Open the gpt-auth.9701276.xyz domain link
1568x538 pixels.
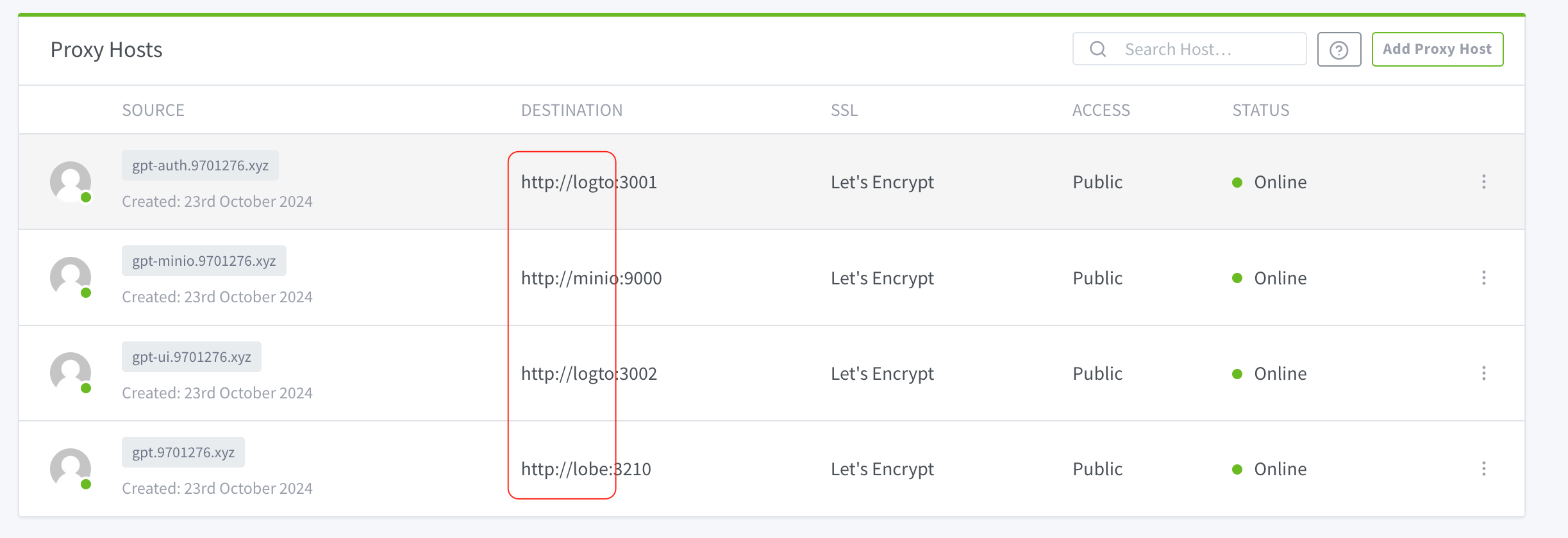[200, 165]
